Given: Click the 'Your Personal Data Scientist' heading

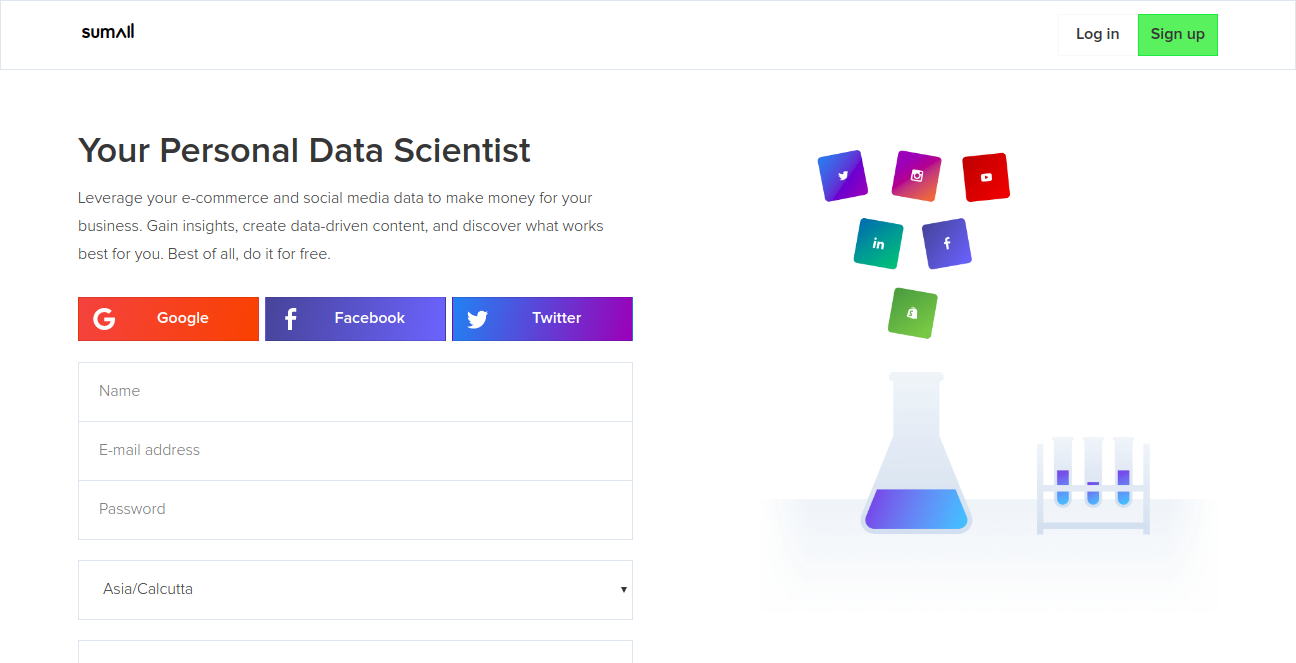Looking at the screenshot, I should pos(304,151).
